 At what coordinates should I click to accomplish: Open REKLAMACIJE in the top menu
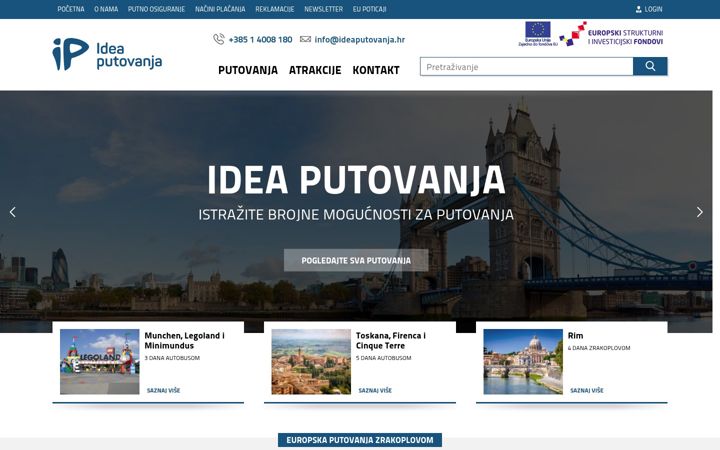click(x=275, y=9)
